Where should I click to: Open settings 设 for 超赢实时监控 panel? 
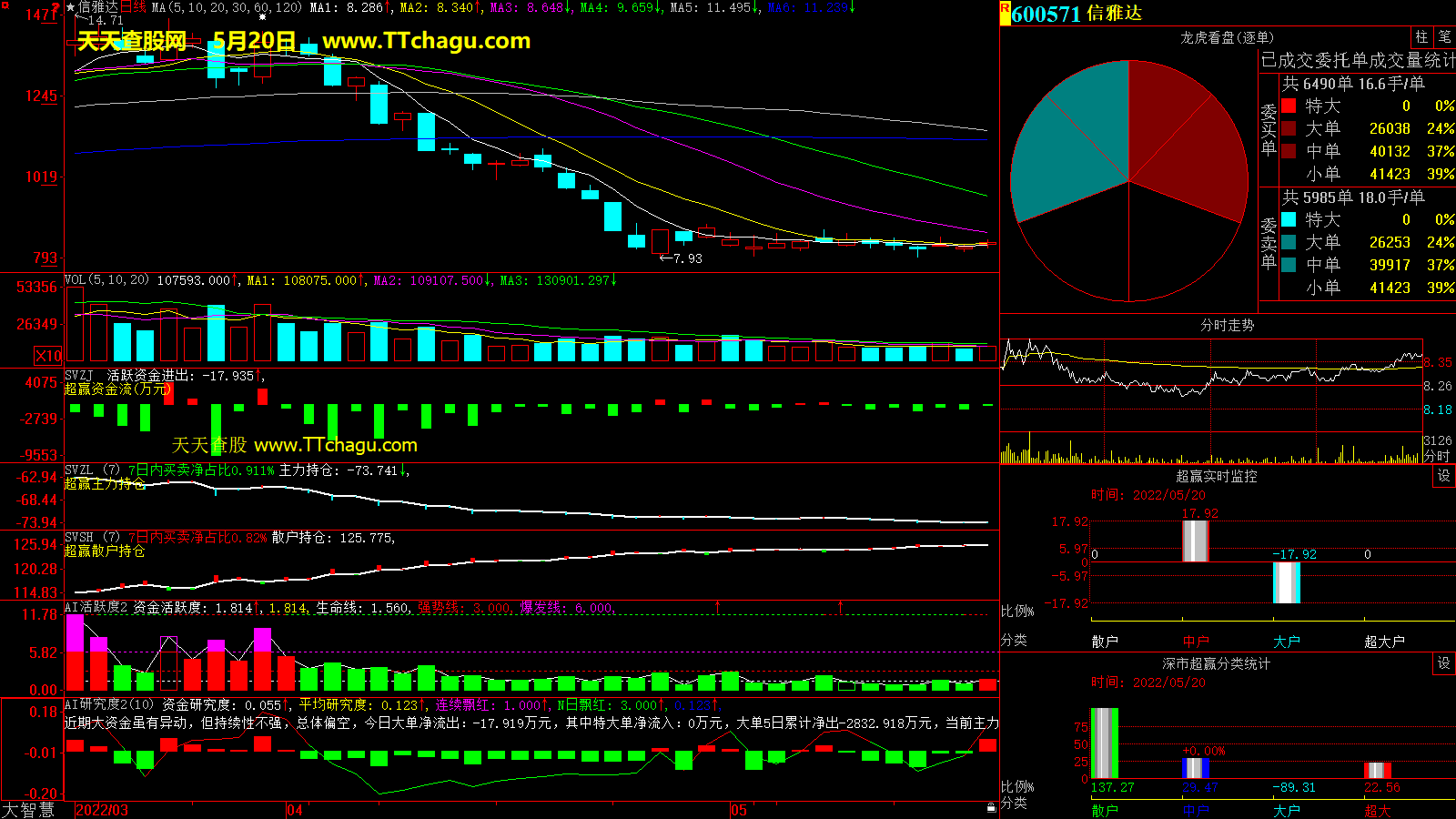tap(1444, 476)
